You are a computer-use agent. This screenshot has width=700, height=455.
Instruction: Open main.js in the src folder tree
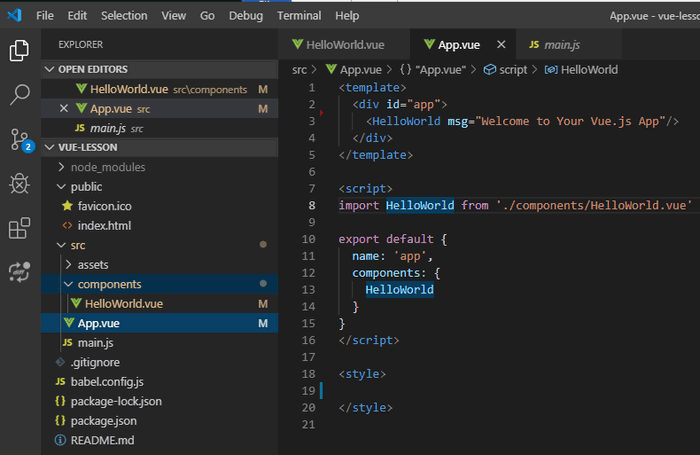coord(159,342)
